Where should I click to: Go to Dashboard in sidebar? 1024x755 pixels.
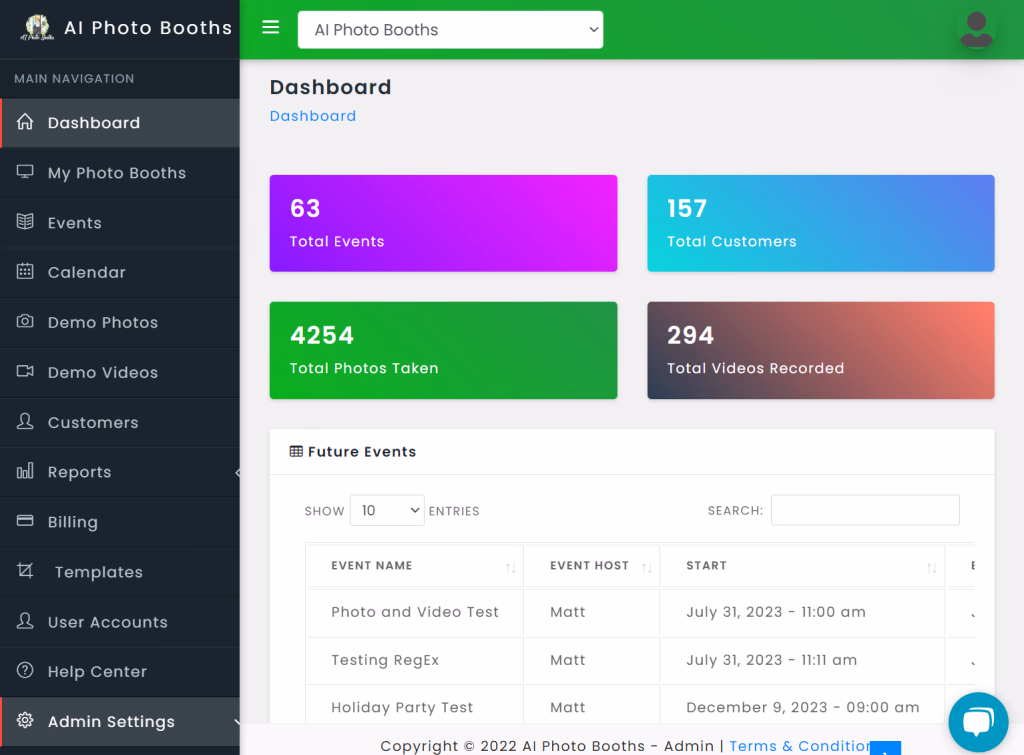pos(120,123)
